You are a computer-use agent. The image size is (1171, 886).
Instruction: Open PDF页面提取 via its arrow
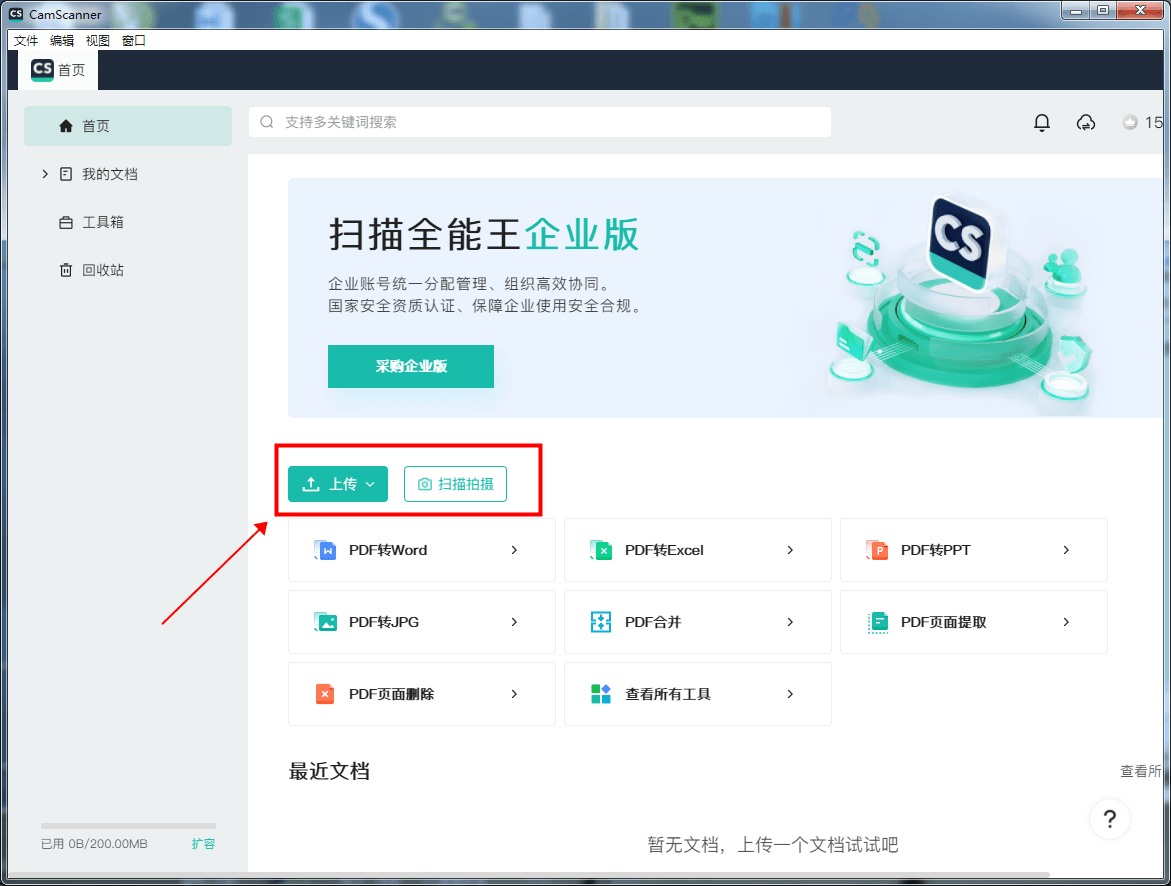click(1066, 621)
